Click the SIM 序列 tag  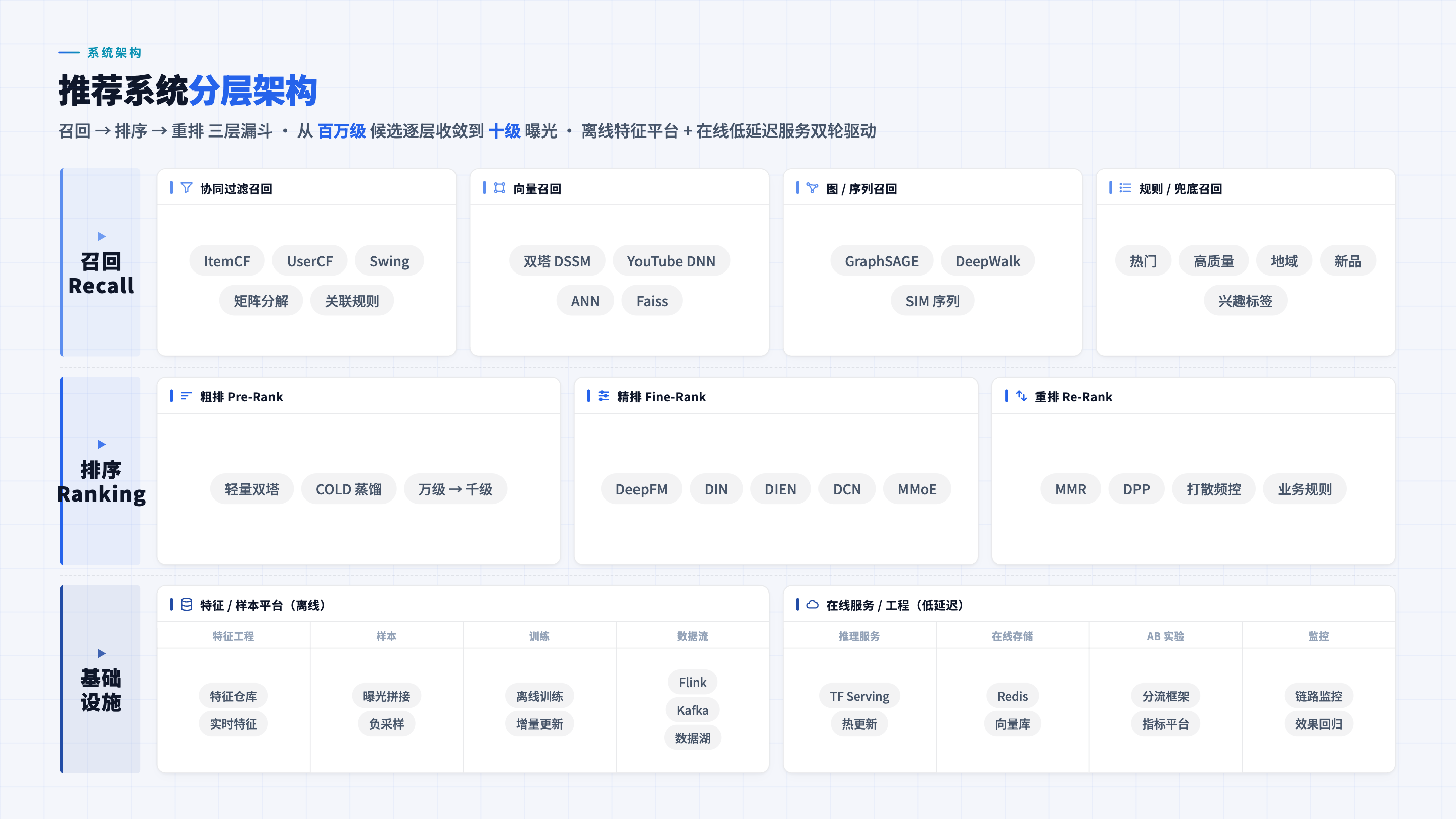[933, 301]
